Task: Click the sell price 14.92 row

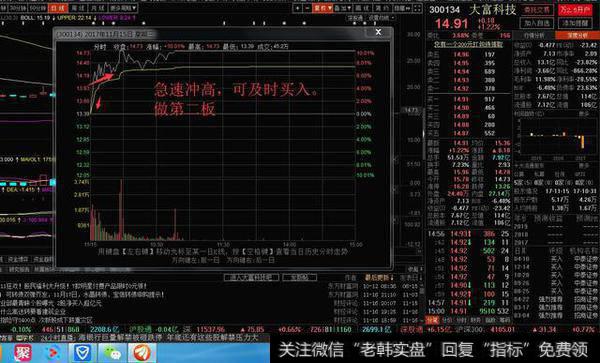Action: point(469,89)
